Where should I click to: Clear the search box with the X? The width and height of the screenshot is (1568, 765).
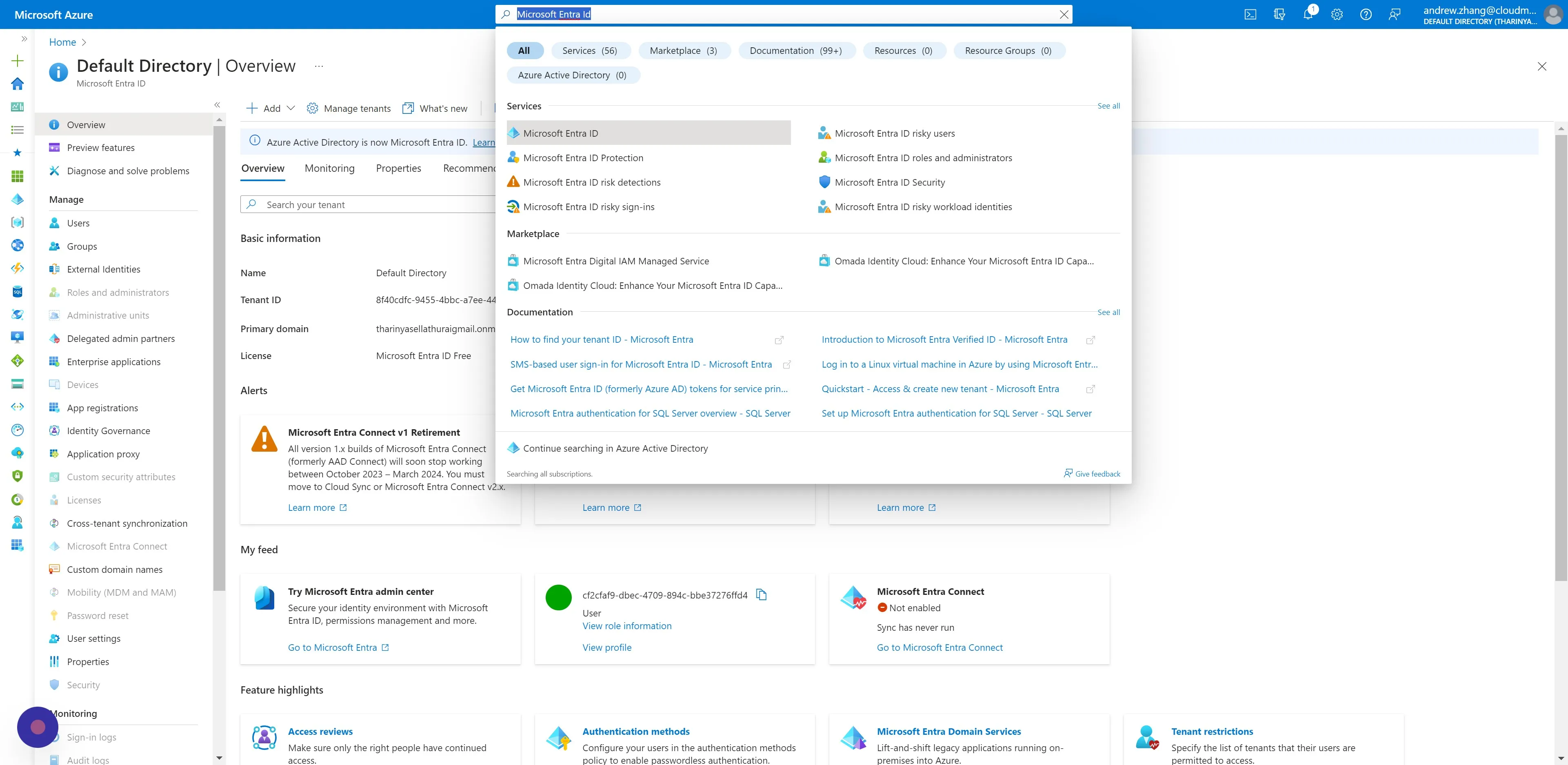pos(1064,15)
